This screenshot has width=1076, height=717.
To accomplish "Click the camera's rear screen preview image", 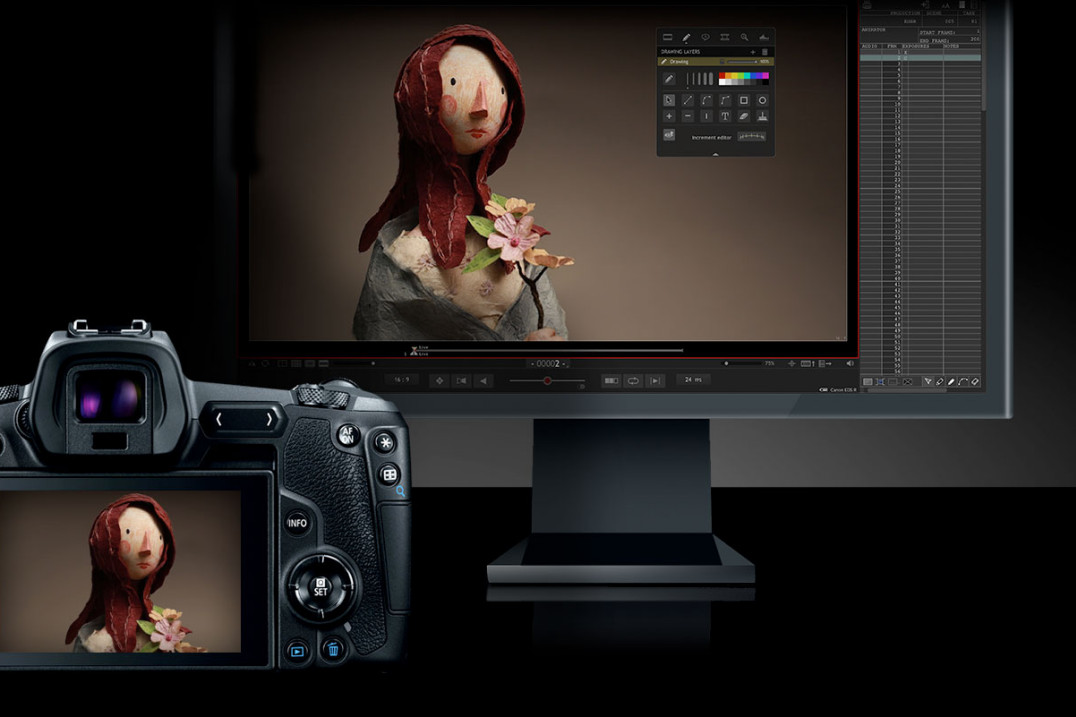I will [x=120, y=571].
